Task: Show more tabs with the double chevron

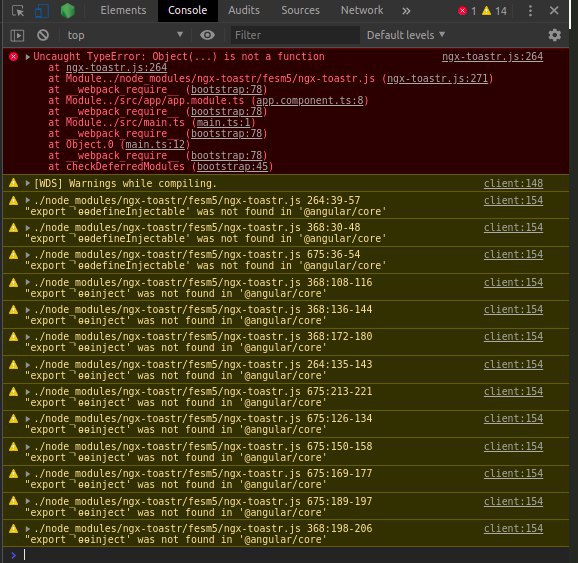Action: point(406,11)
